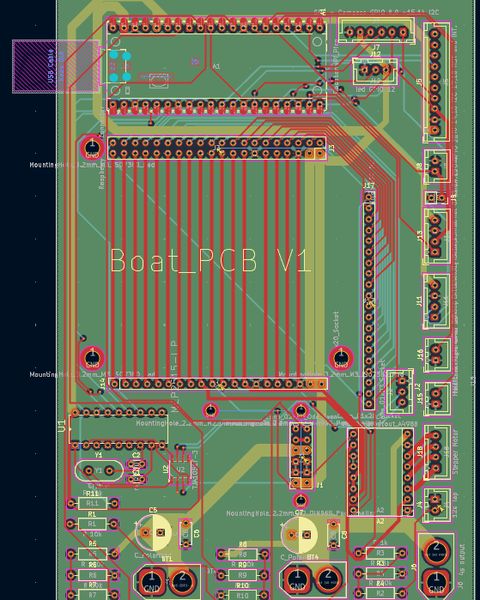The height and width of the screenshot is (600, 480).
Task: Click J6 output pad 2
Action: pyautogui.click(x=436, y=551)
